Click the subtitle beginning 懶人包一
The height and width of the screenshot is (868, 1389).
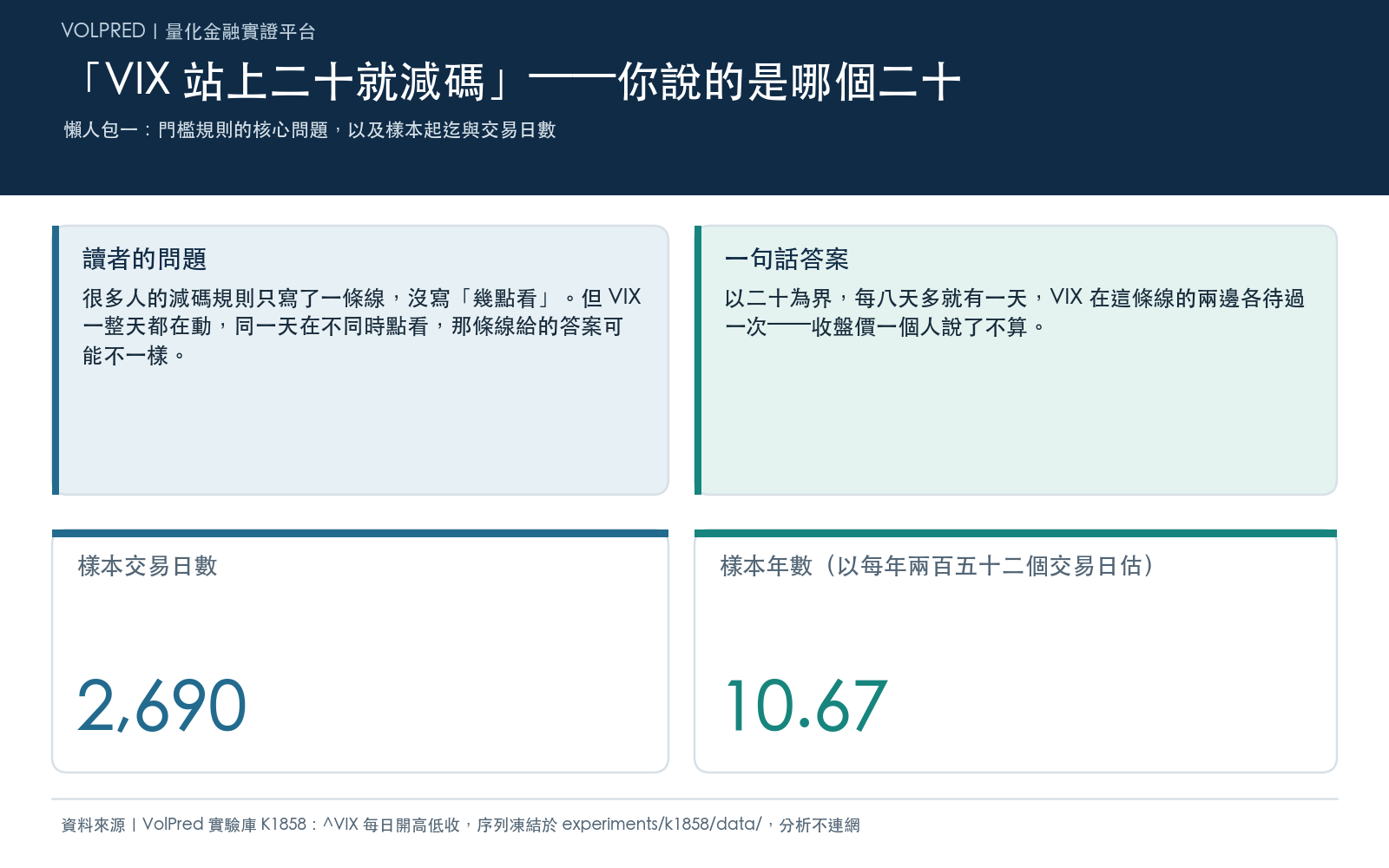[x=310, y=130]
